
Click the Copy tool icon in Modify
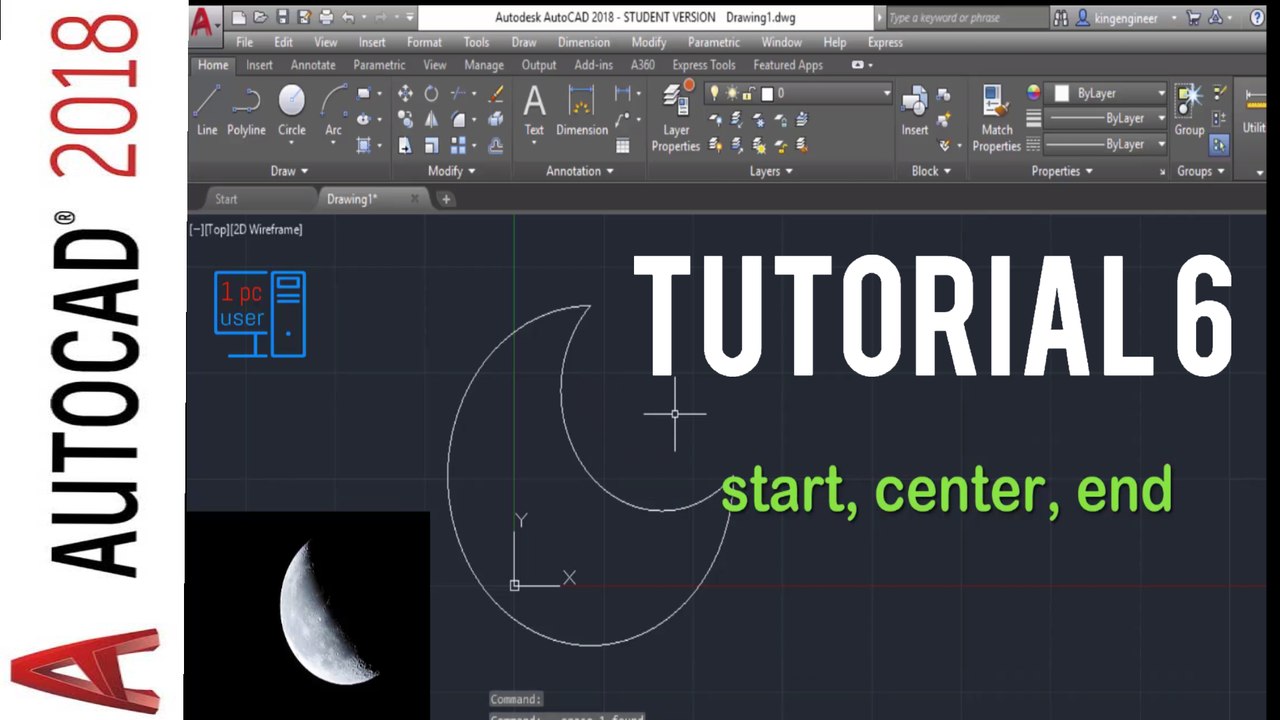405,119
